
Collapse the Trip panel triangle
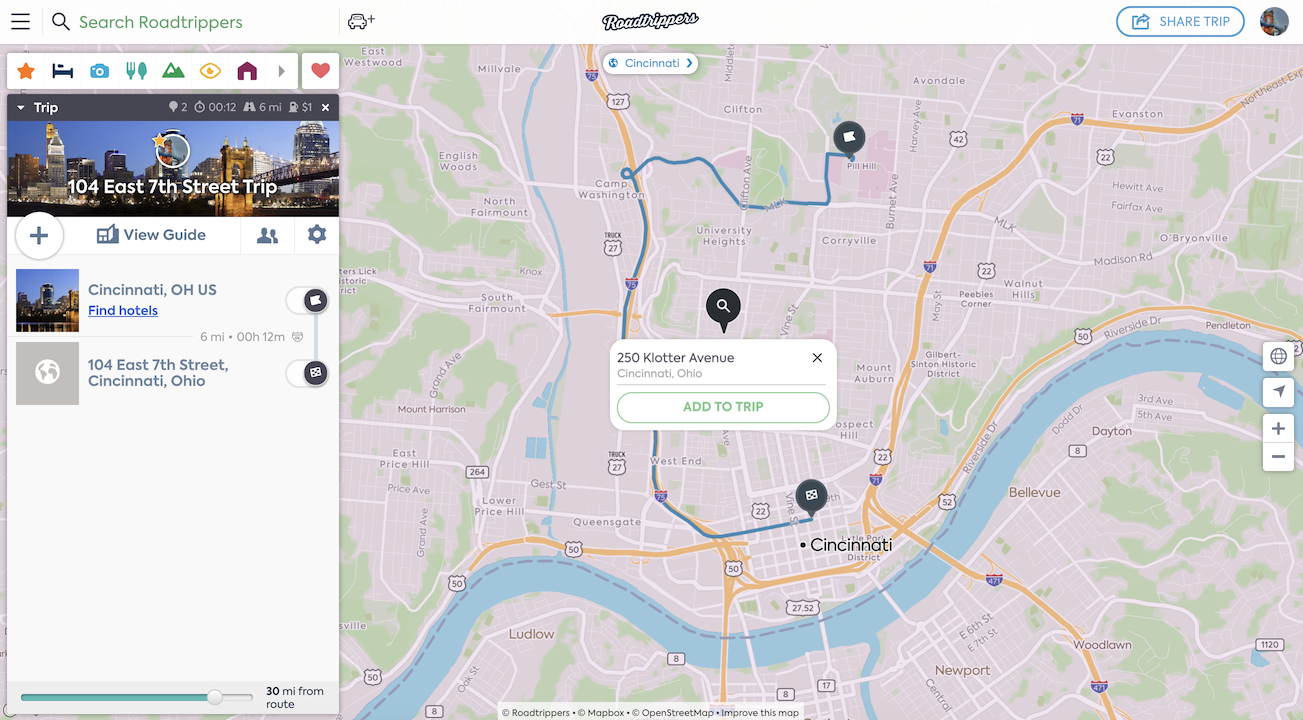pyautogui.click(x=21, y=107)
